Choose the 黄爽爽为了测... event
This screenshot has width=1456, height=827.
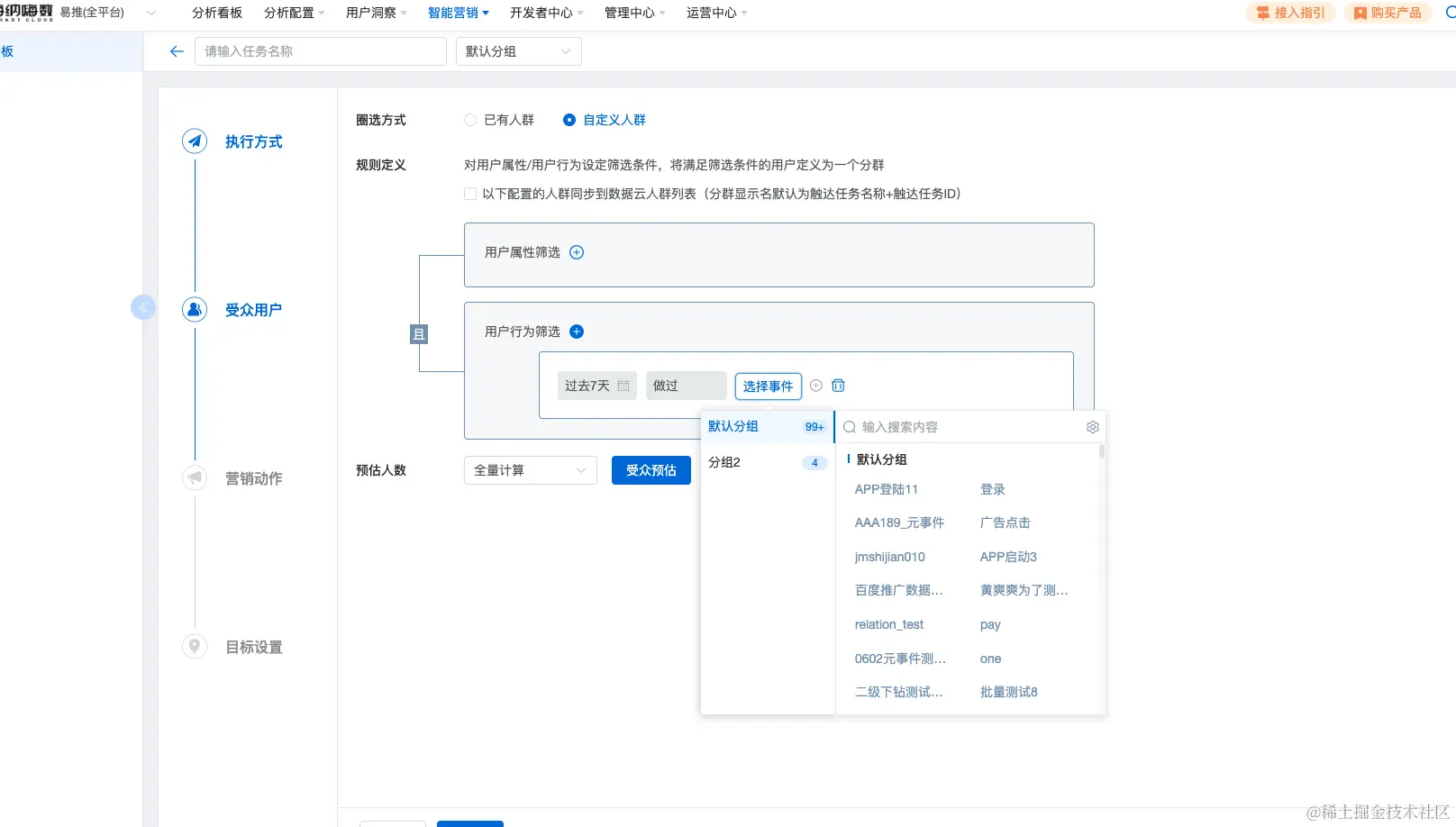[x=1024, y=590]
